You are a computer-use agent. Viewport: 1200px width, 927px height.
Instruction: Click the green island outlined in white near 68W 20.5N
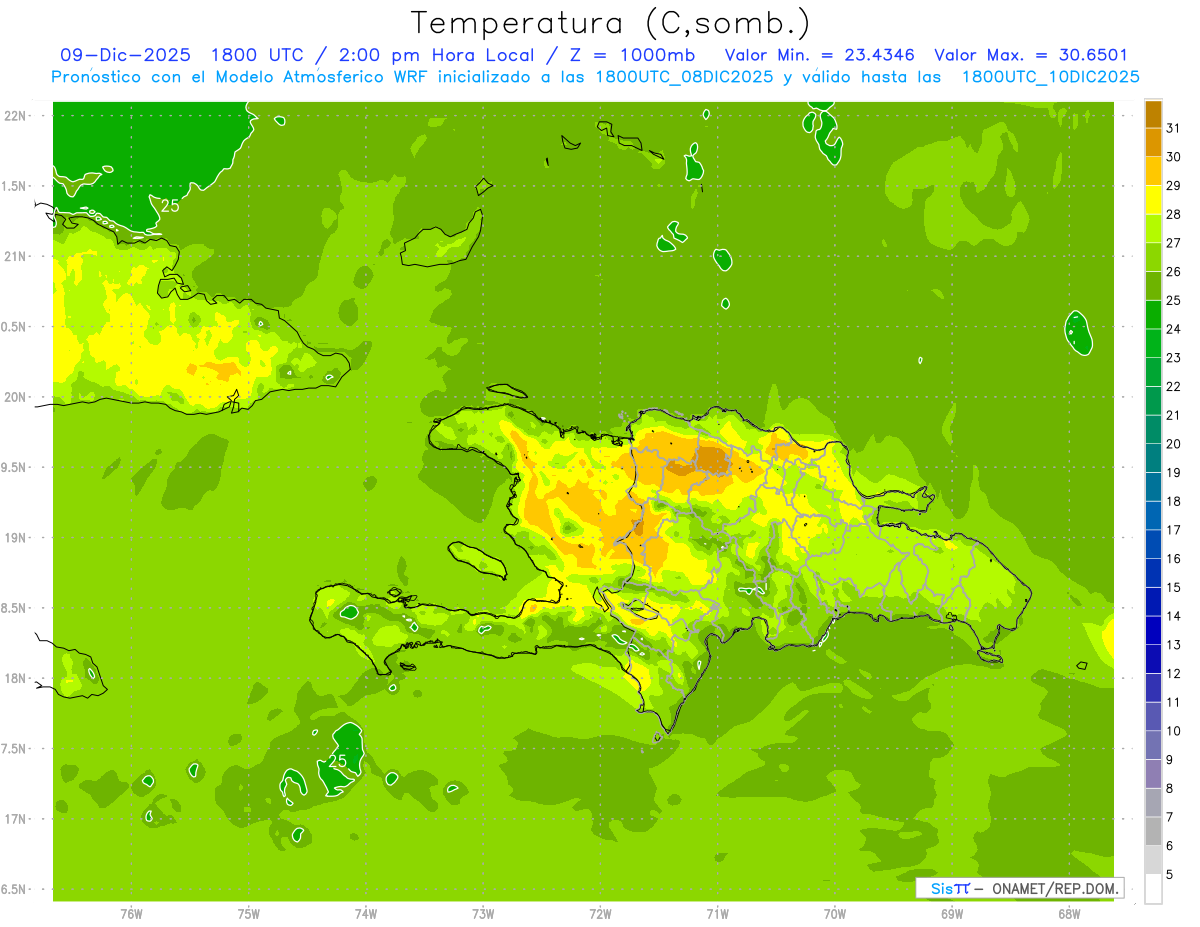1077,333
